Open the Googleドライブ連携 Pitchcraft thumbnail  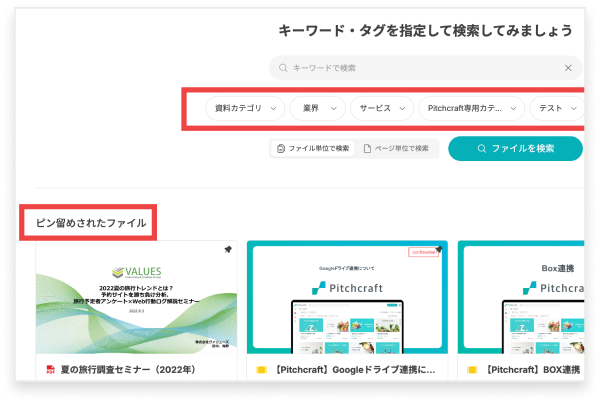(x=347, y=297)
